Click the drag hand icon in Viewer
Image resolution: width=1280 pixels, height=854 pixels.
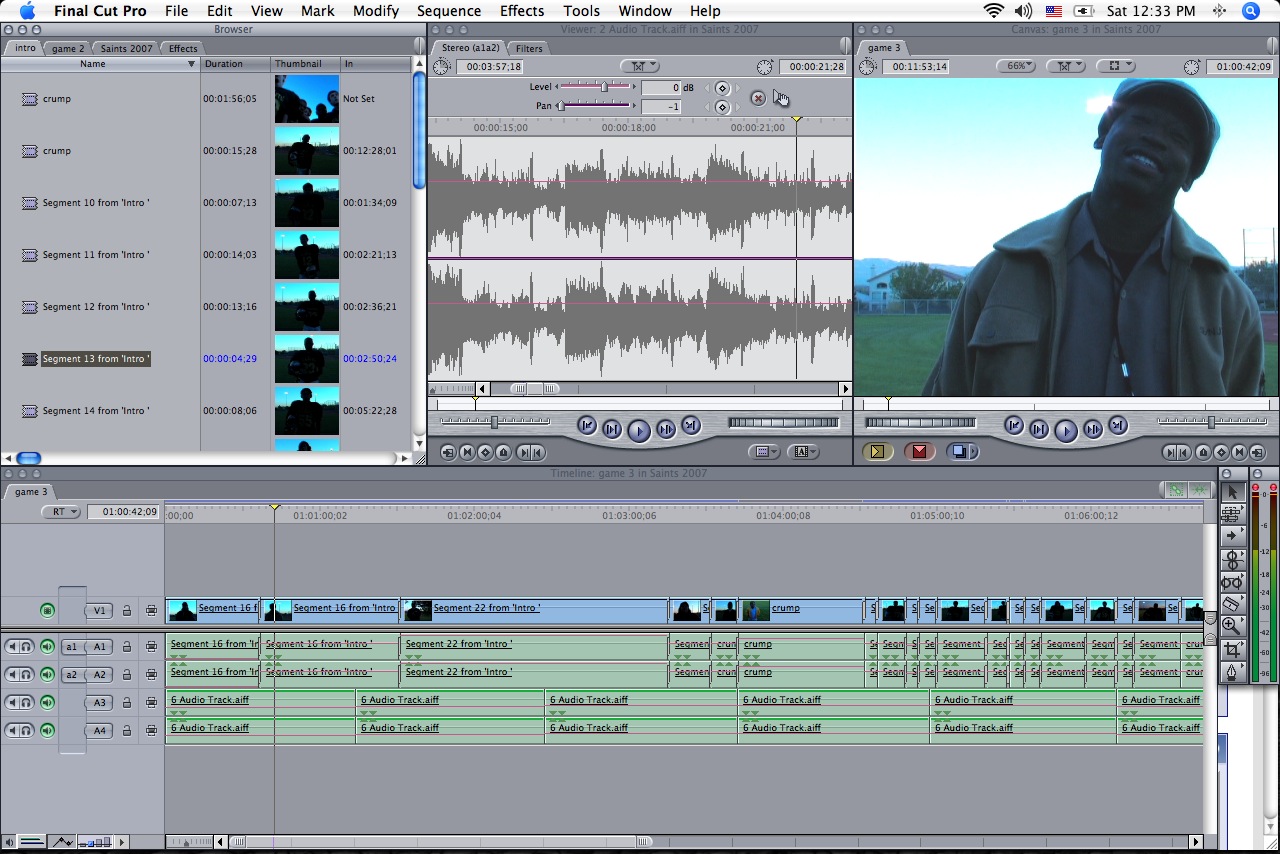[x=781, y=97]
